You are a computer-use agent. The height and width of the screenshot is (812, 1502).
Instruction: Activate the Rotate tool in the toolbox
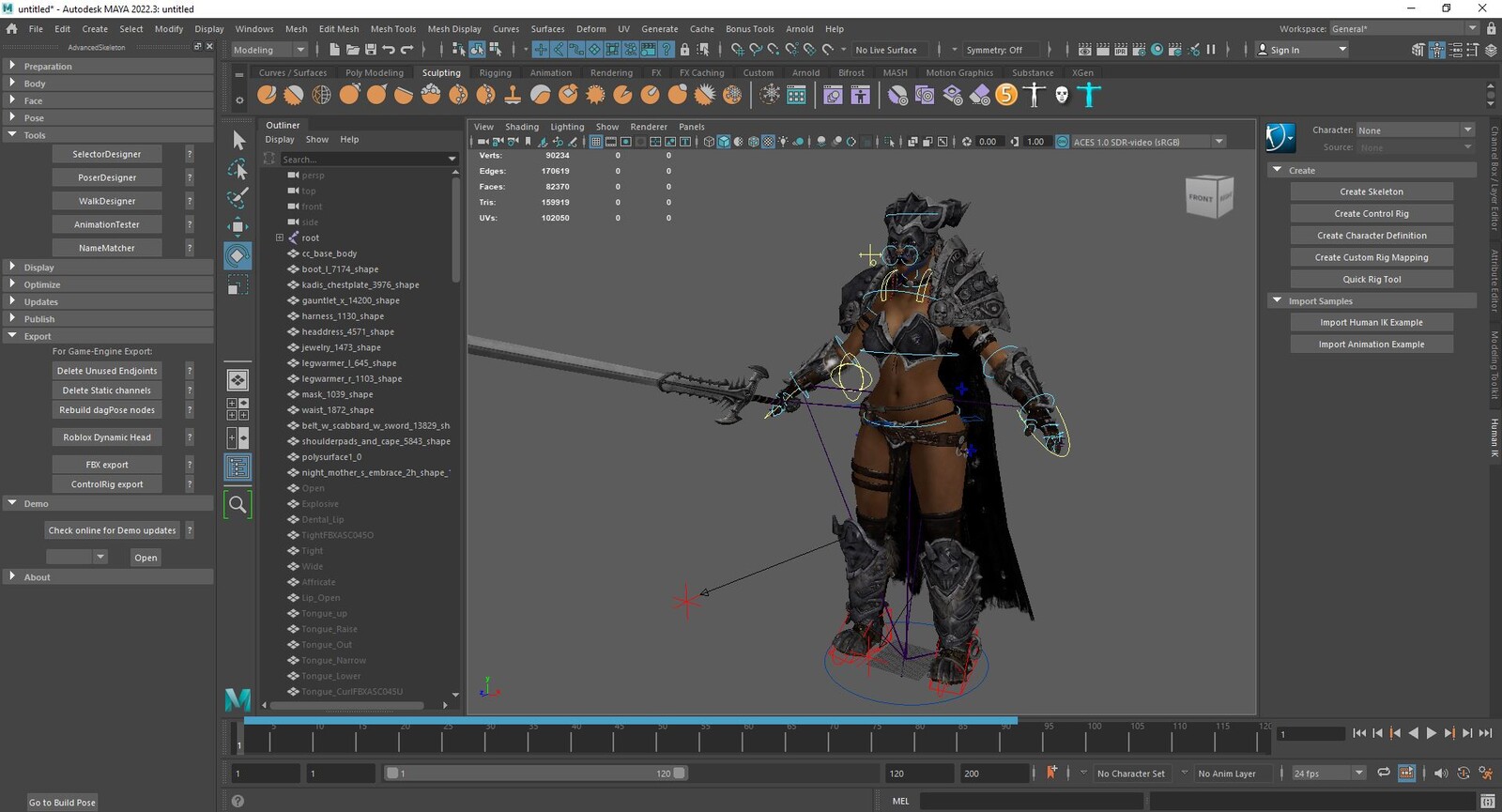point(238,255)
